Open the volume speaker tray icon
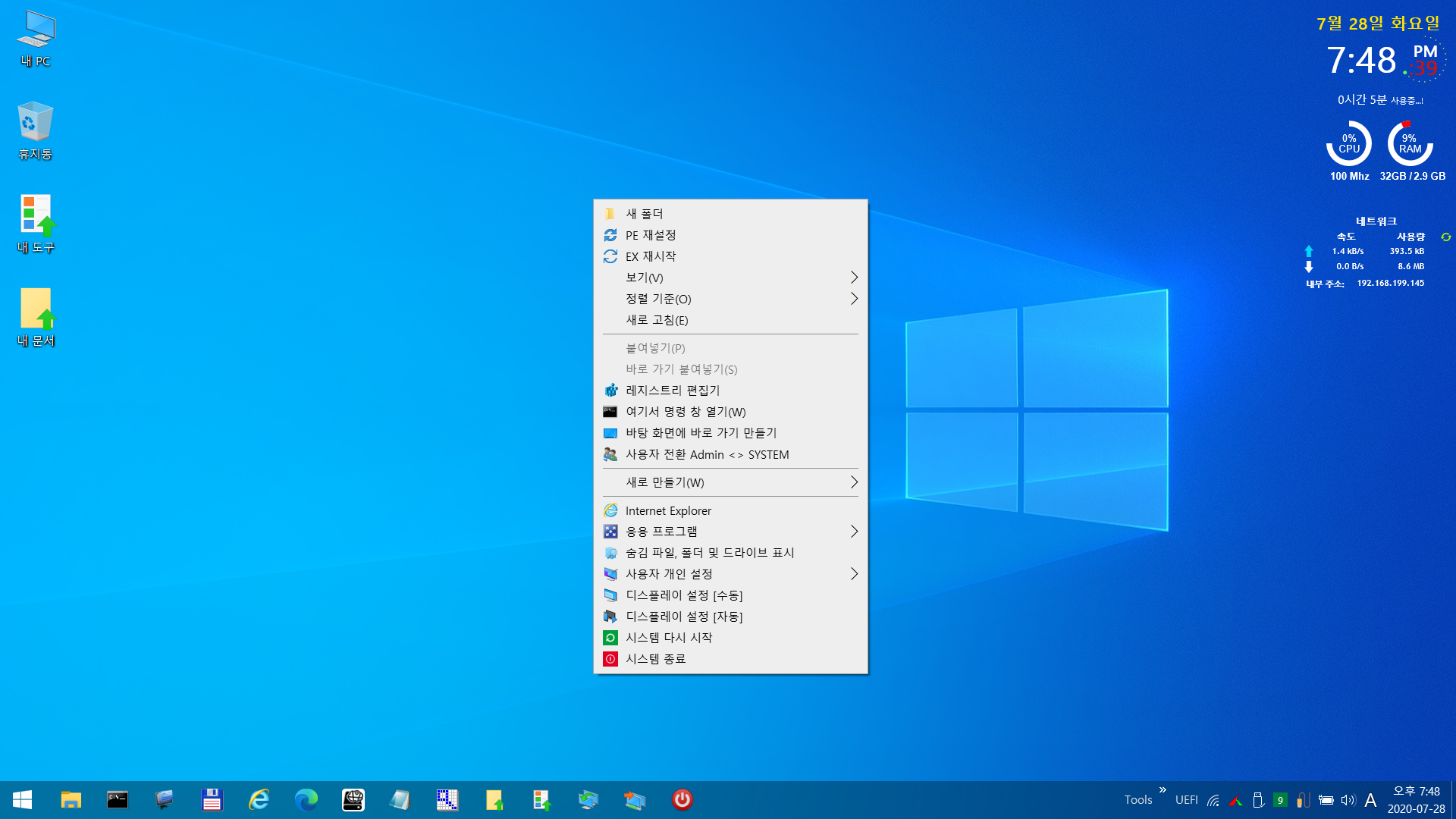Image resolution: width=1456 pixels, height=819 pixels. (x=1348, y=800)
